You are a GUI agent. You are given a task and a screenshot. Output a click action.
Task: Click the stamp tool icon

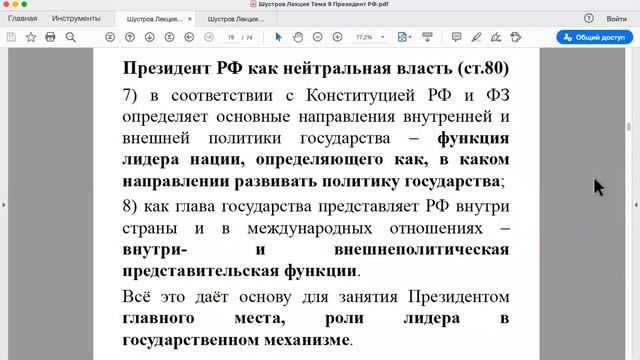tap(516, 37)
